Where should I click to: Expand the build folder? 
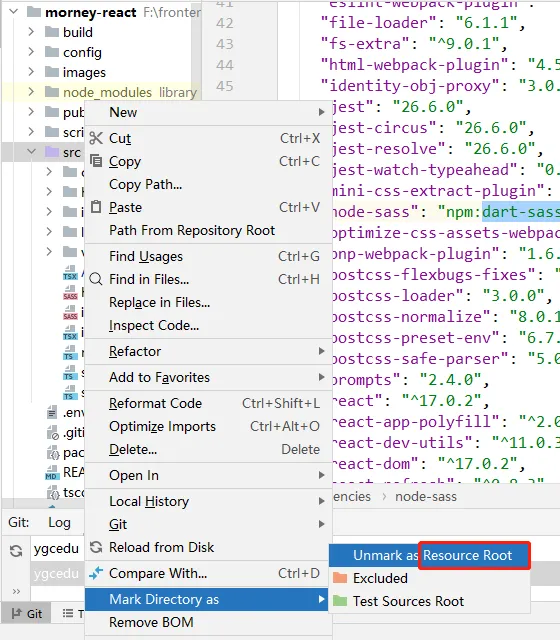(31, 32)
